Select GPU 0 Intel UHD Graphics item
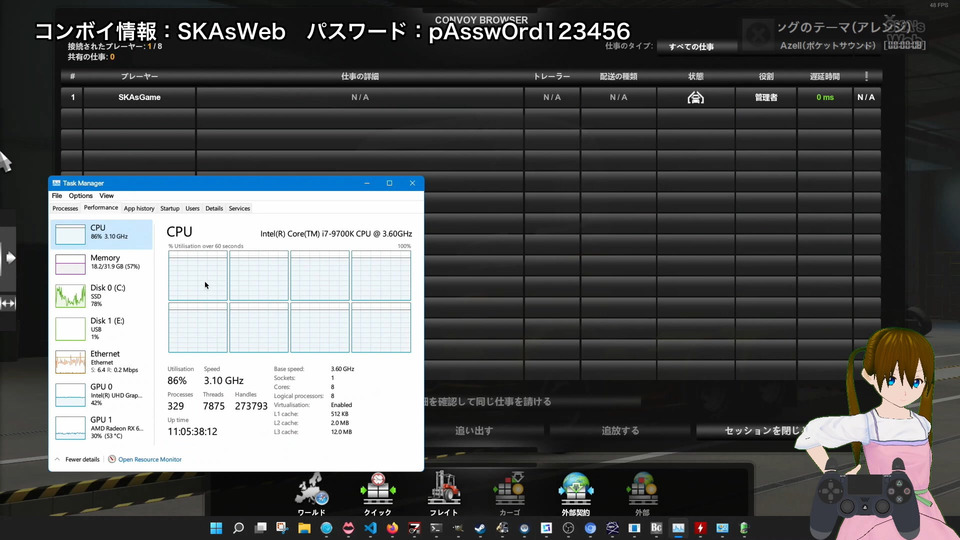The height and width of the screenshot is (540, 960). pos(101,395)
